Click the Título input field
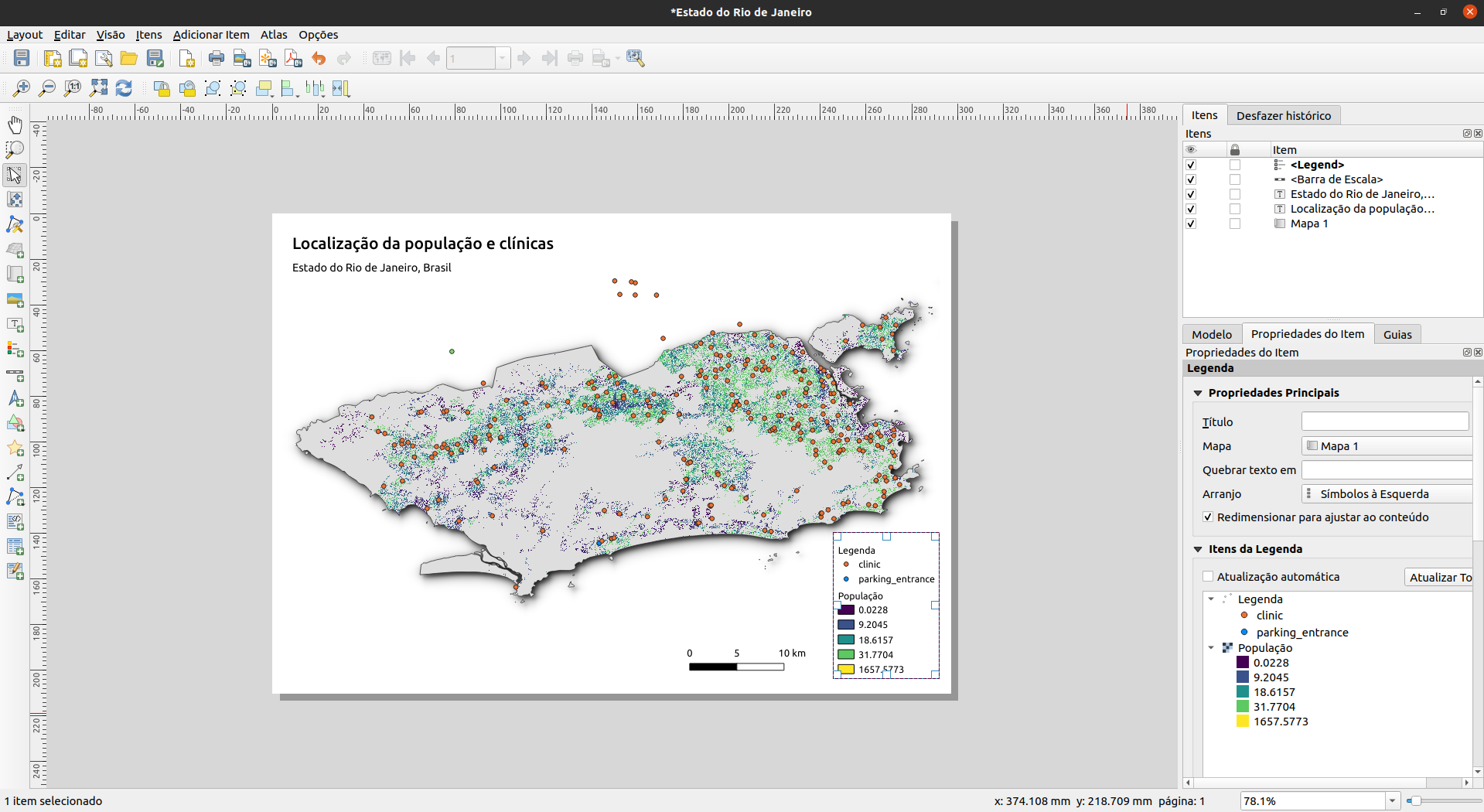Viewport: 1484px width, 812px height. [x=1385, y=421]
